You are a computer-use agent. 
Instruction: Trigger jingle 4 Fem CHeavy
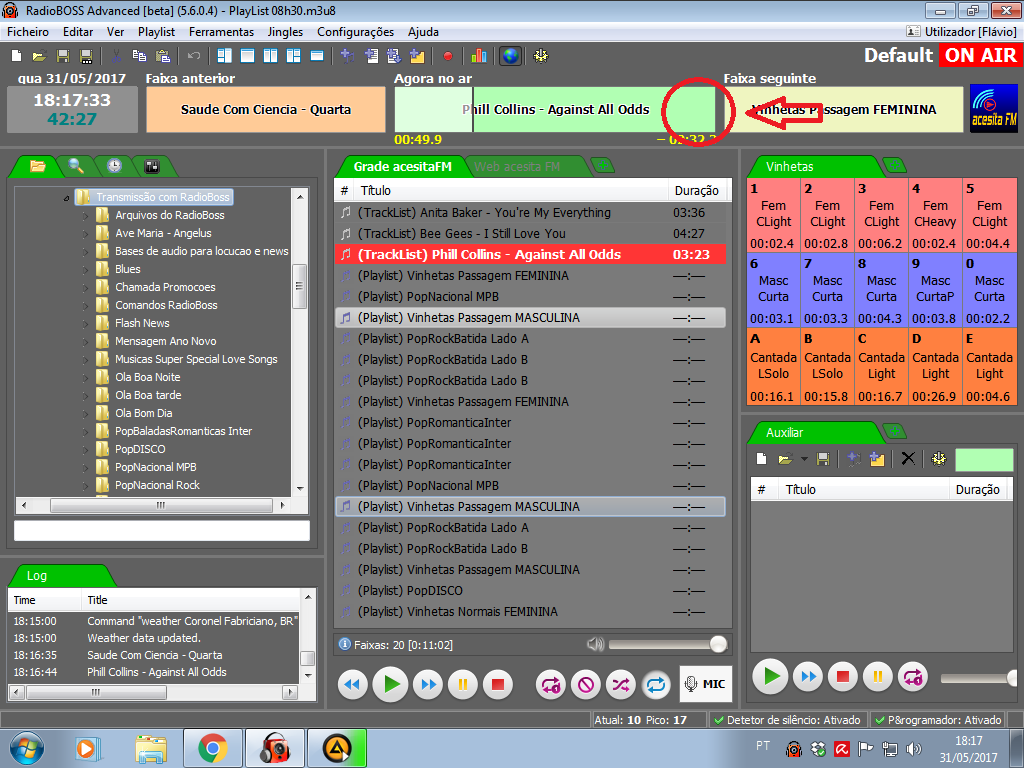(935, 216)
